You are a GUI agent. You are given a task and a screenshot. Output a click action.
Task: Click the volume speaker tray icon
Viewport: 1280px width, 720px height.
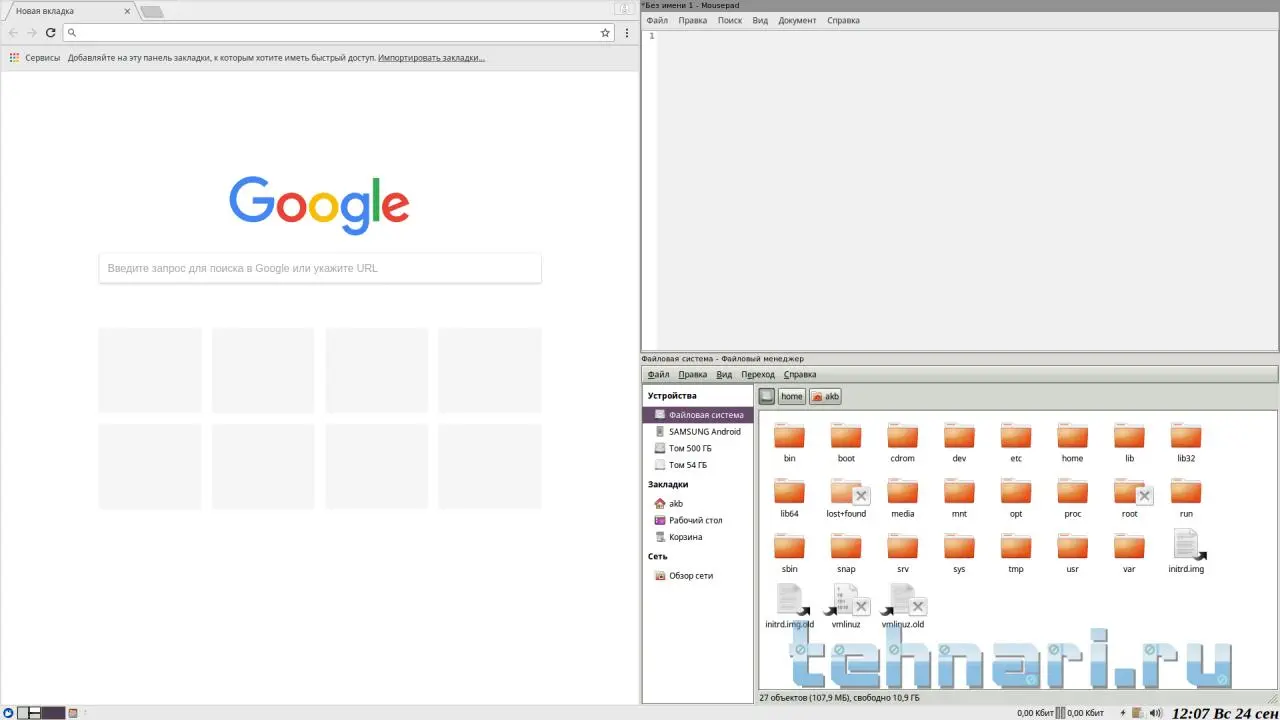pos(1155,713)
